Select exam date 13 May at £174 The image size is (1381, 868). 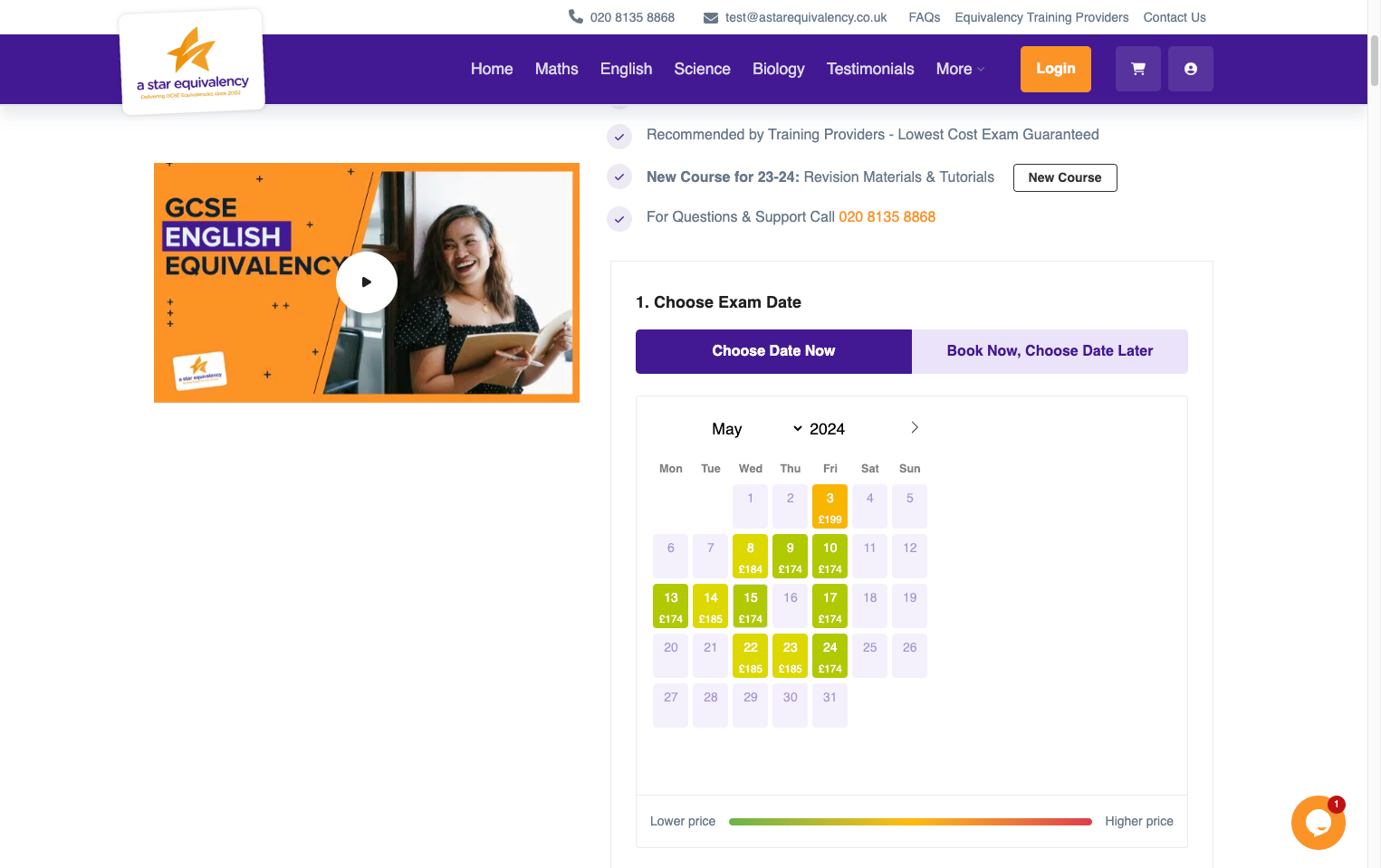click(671, 606)
